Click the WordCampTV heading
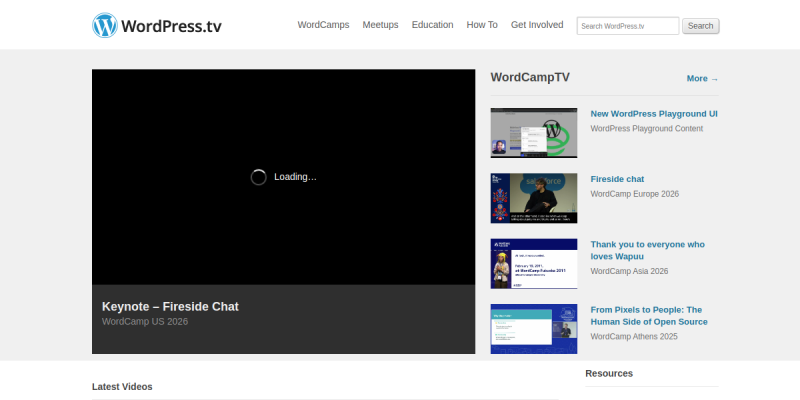This screenshot has height=400, width=800. 530,78
